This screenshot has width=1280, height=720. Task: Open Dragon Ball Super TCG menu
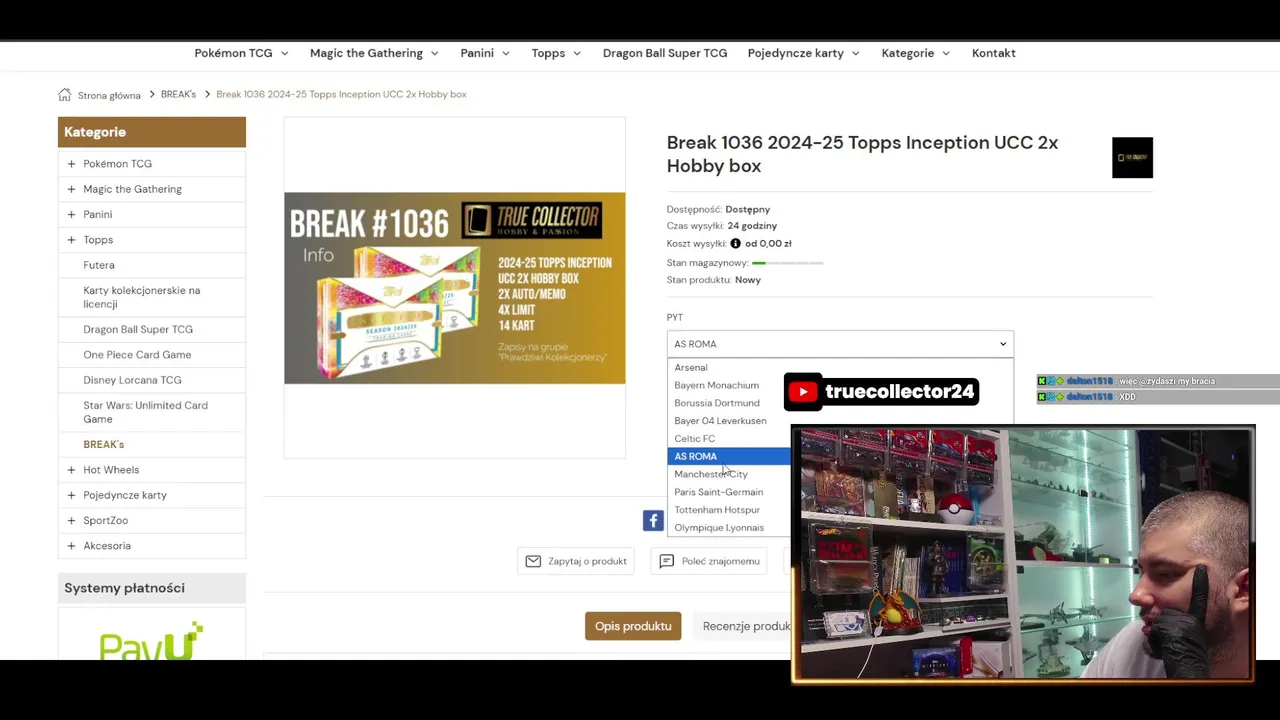pos(665,53)
